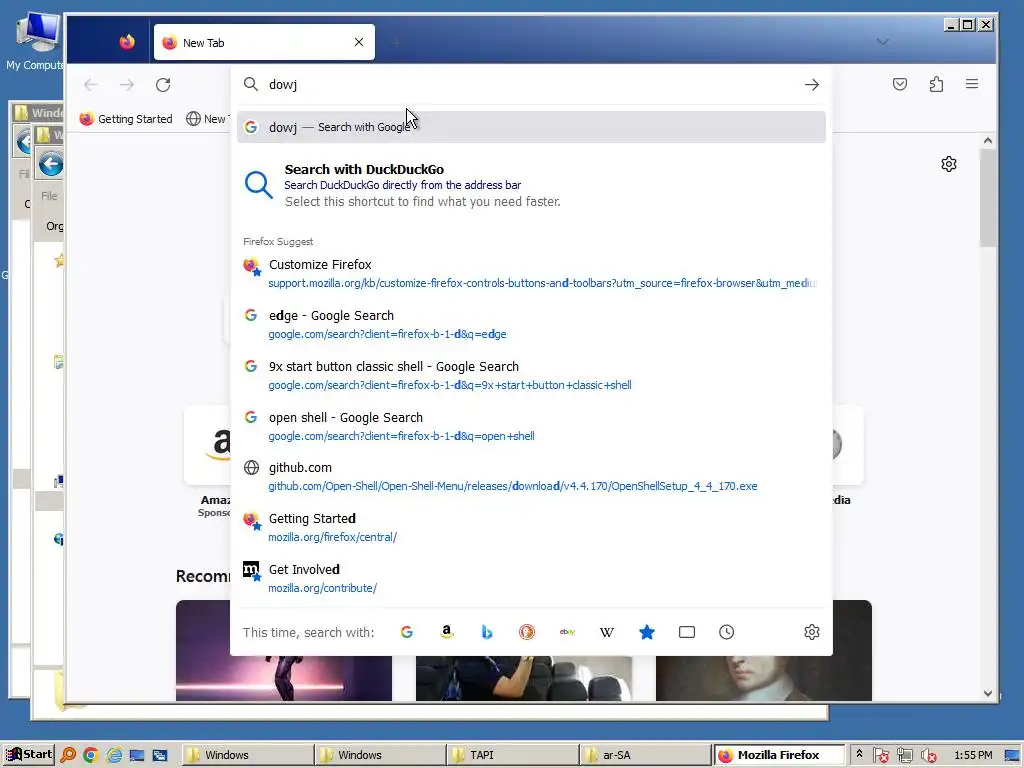Reload the current page
This screenshot has height=768, width=1024.
click(x=163, y=85)
